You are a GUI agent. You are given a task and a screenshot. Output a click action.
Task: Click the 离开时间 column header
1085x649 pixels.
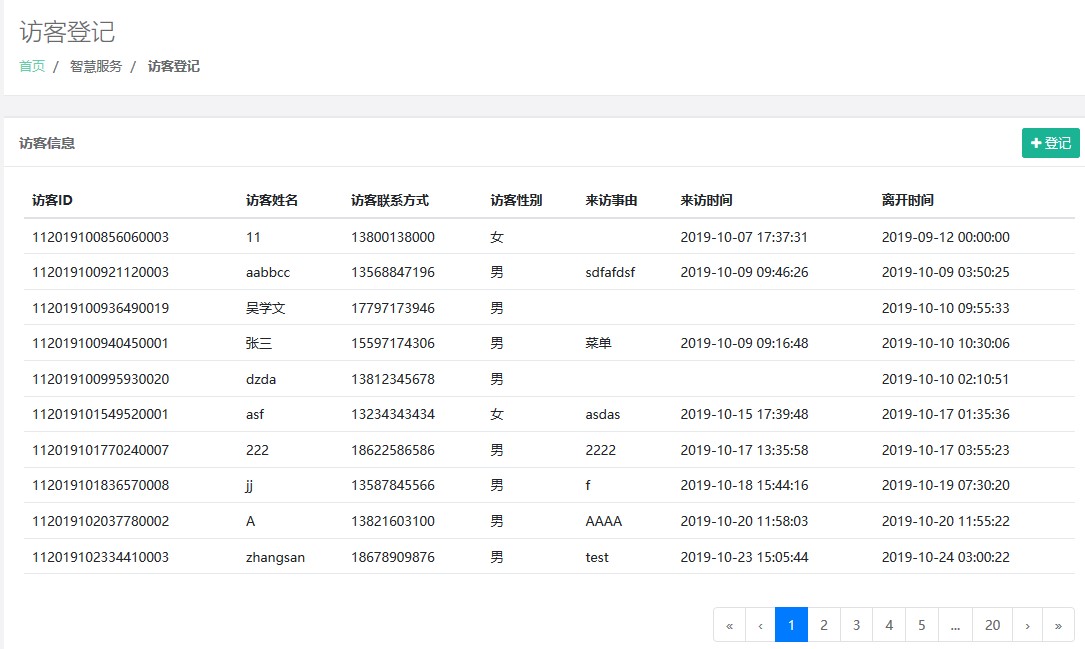pyautogui.click(x=907, y=200)
